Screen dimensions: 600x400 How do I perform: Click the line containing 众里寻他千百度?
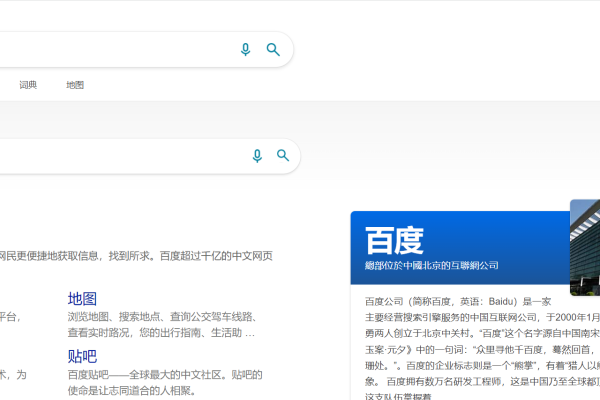pos(482,349)
